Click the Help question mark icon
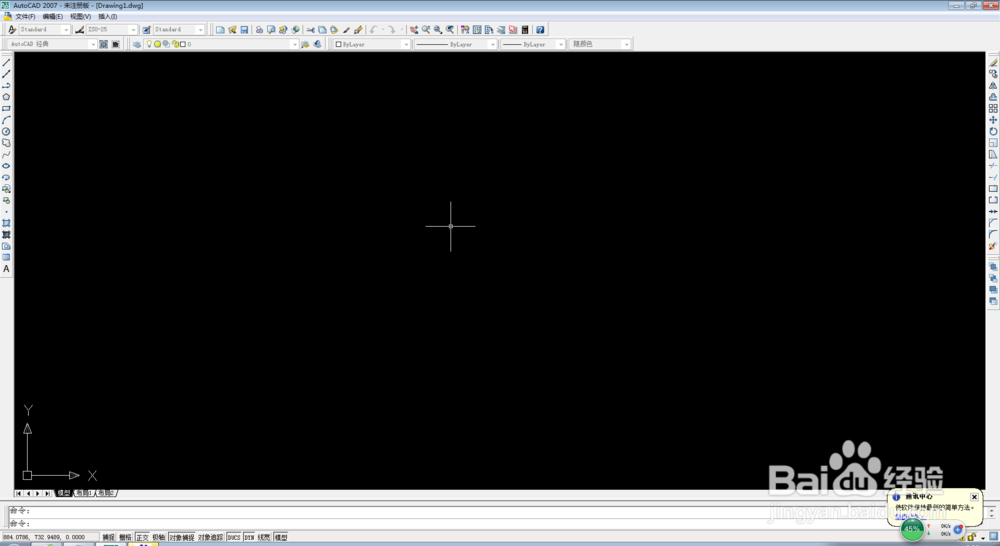Screen dimensions: 1000x546 [x=540, y=30]
